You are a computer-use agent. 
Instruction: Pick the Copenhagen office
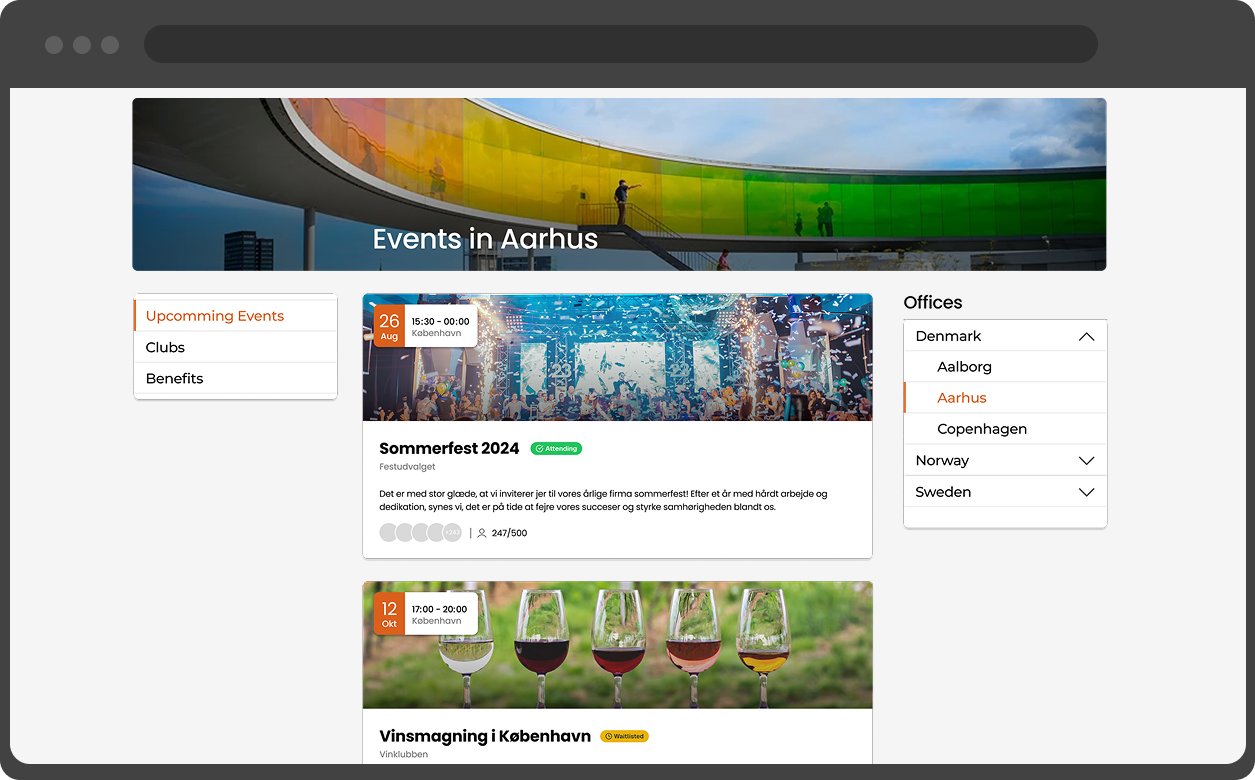981,429
